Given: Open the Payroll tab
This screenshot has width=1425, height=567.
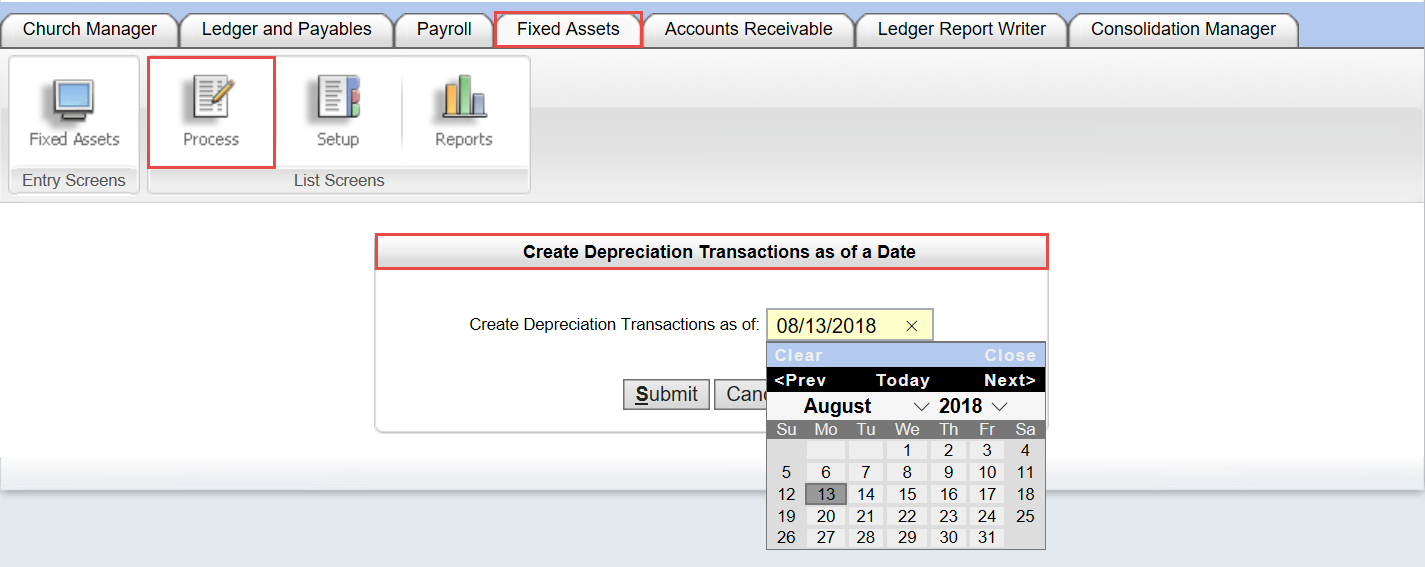Looking at the screenshot, I should tap(444, 29).
